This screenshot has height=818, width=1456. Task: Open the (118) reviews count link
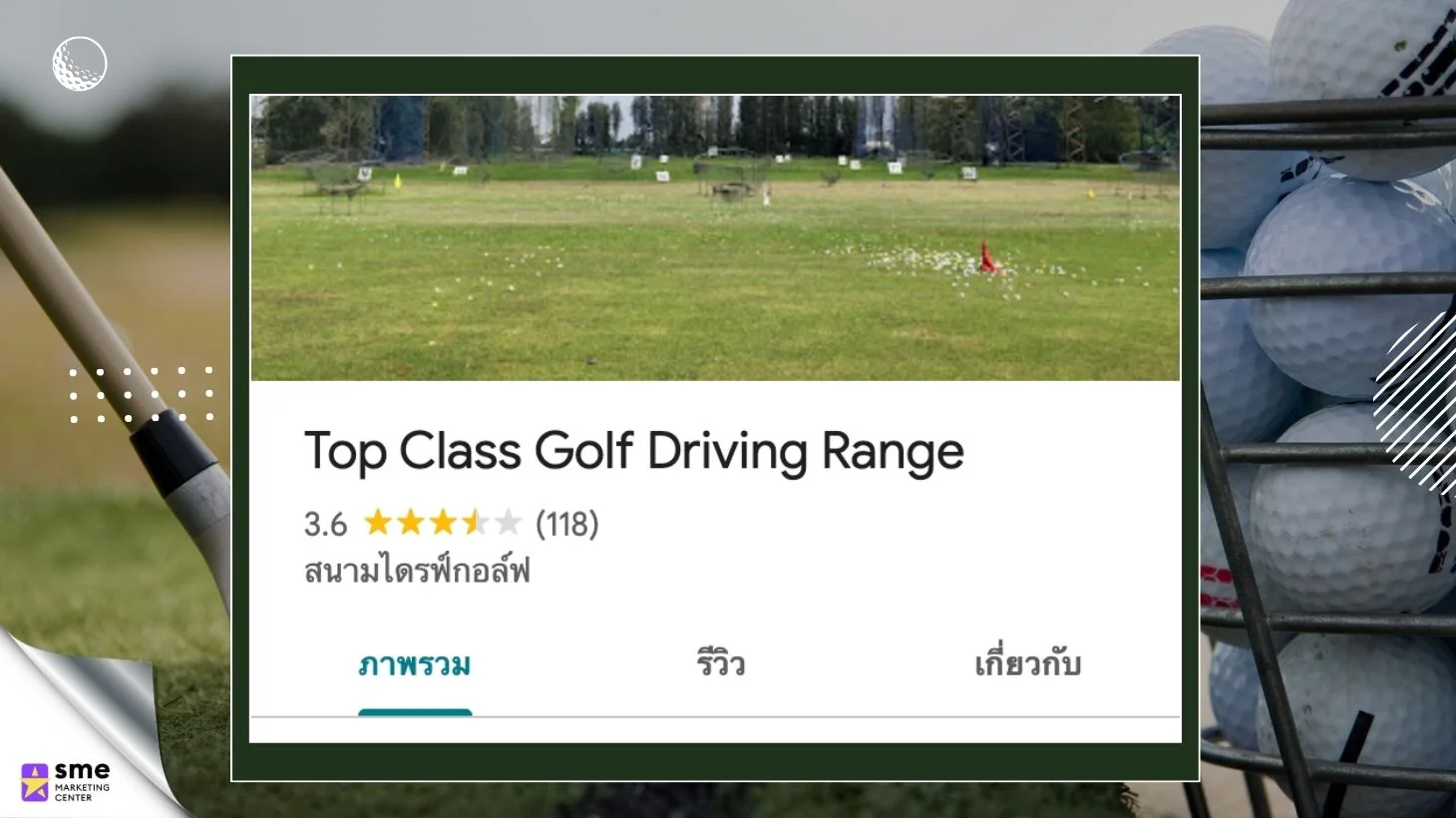tap(566, 524)
